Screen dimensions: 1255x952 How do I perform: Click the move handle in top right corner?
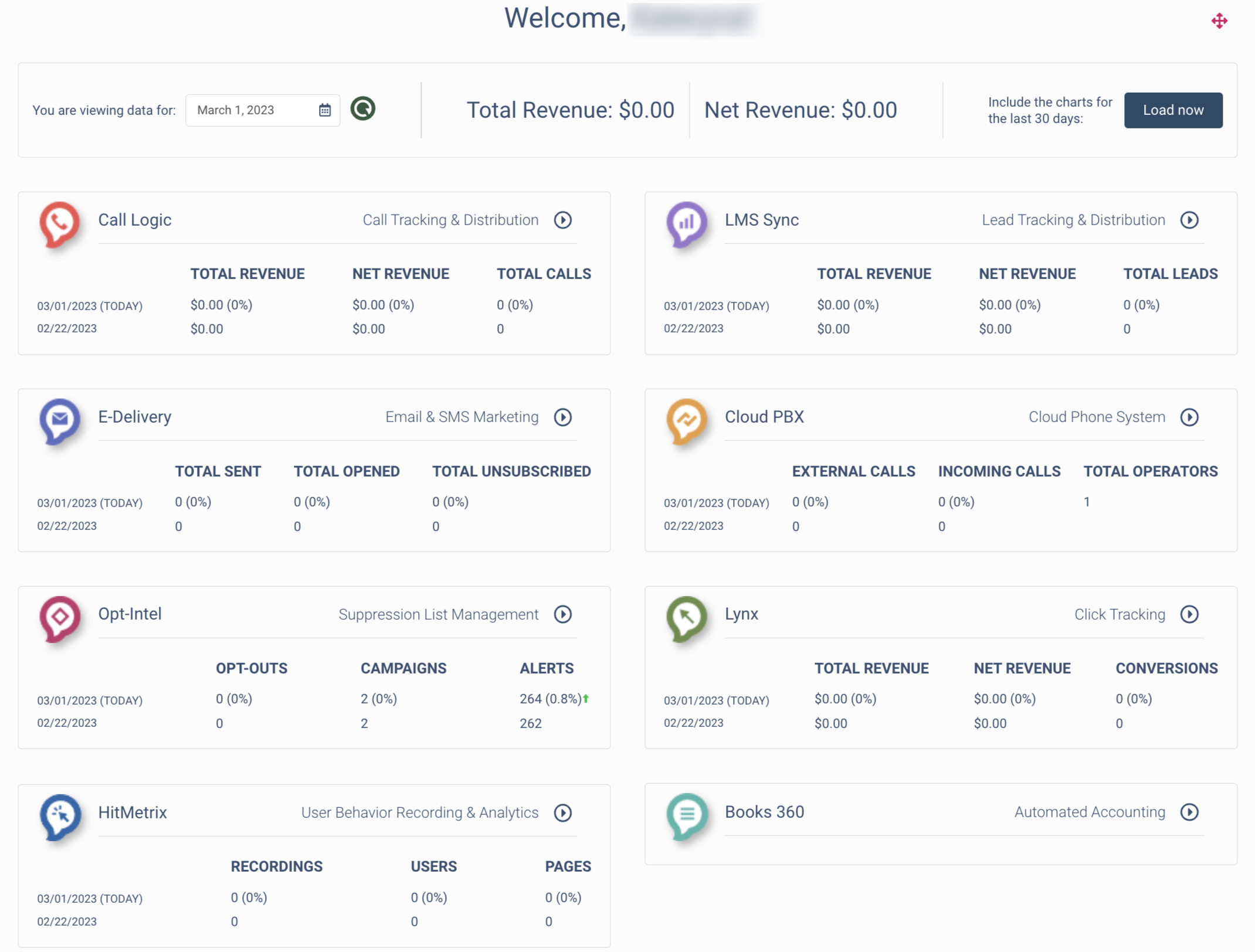tap(1220, 21)
